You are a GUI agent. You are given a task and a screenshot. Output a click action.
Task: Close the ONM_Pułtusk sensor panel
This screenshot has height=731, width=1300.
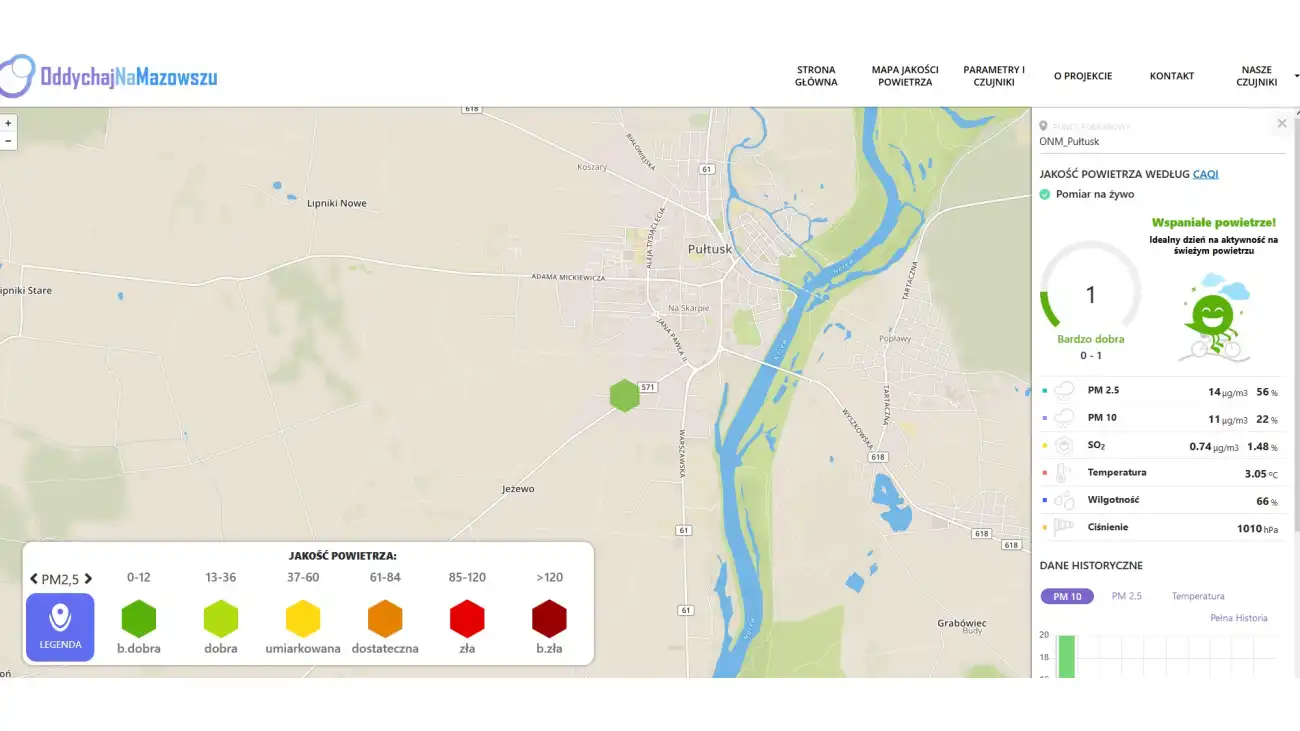pos(1281,124)
